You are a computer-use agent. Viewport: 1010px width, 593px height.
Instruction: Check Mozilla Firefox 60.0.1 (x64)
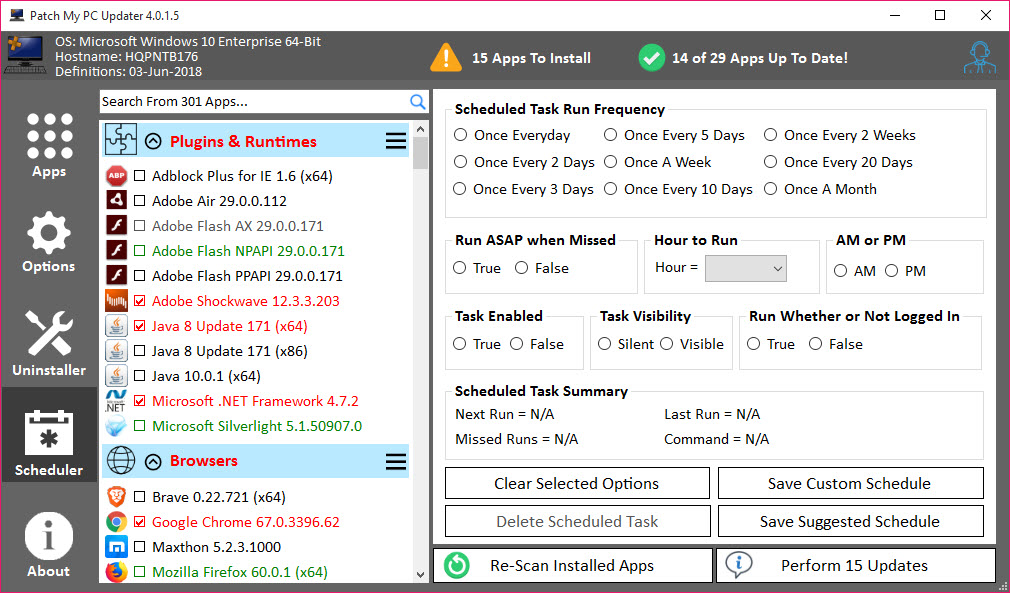tap(139, 572)
